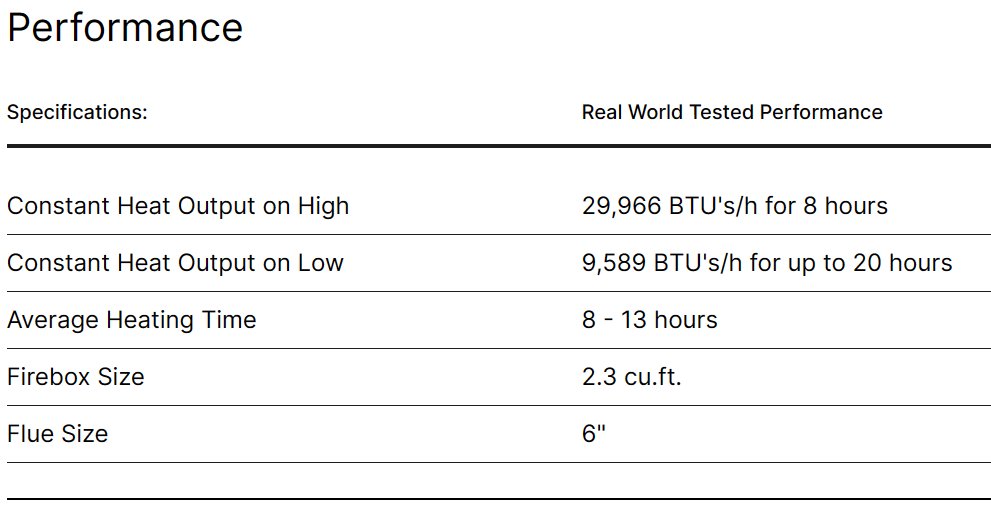991x508 pixels.
Task: Select the 6" flue size value
Action: tap(594, 434)
